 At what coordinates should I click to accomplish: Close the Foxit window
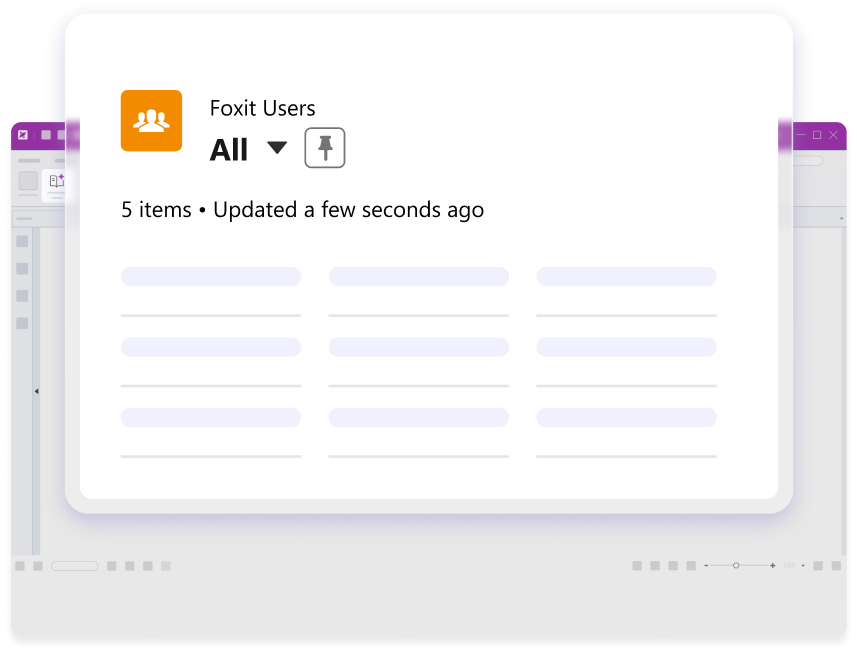[x=833, y=135]
